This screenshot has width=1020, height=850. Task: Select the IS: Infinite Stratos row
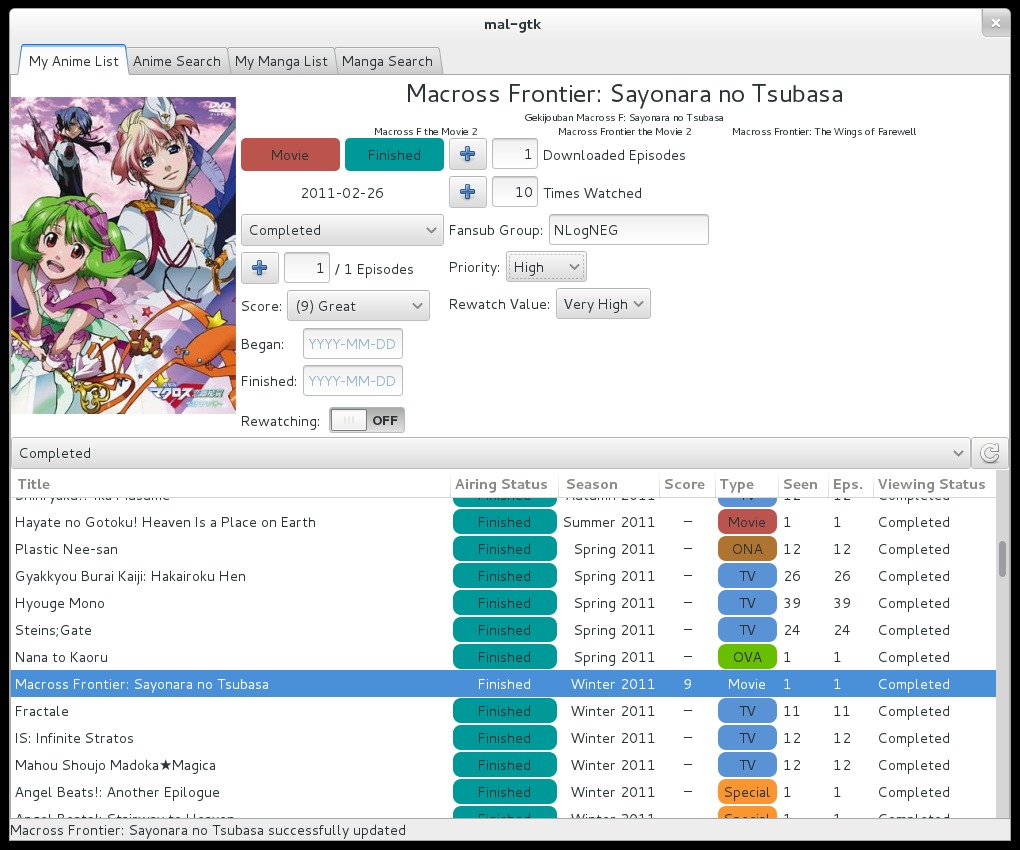coord(503,738)
